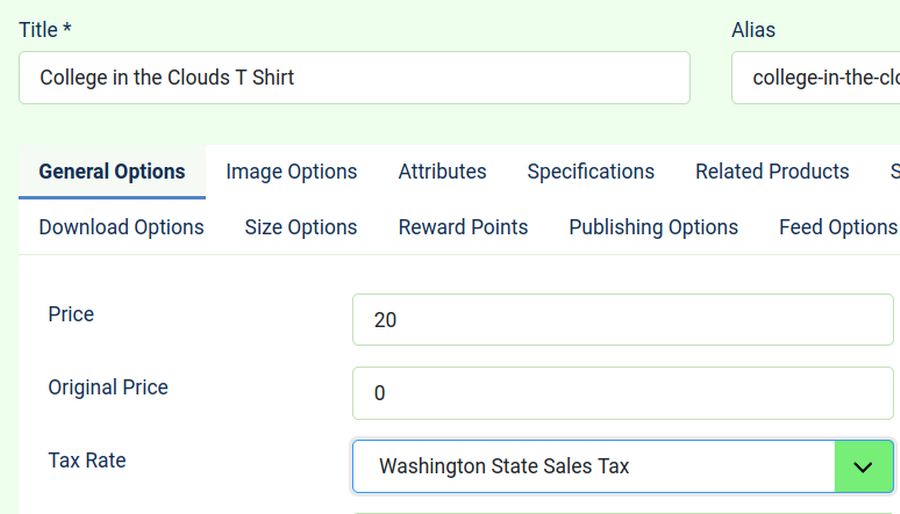Focus the Alias input field
Screen dimensions: 900x514
tap(815, 78)
